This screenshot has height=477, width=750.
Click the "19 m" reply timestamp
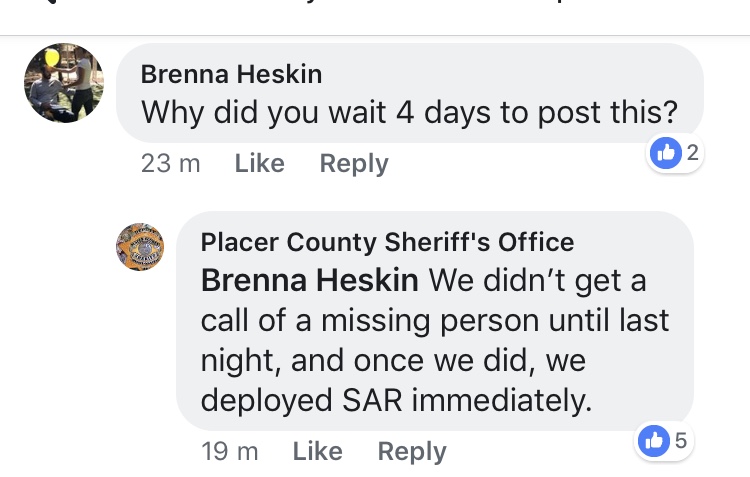(230, 451)
